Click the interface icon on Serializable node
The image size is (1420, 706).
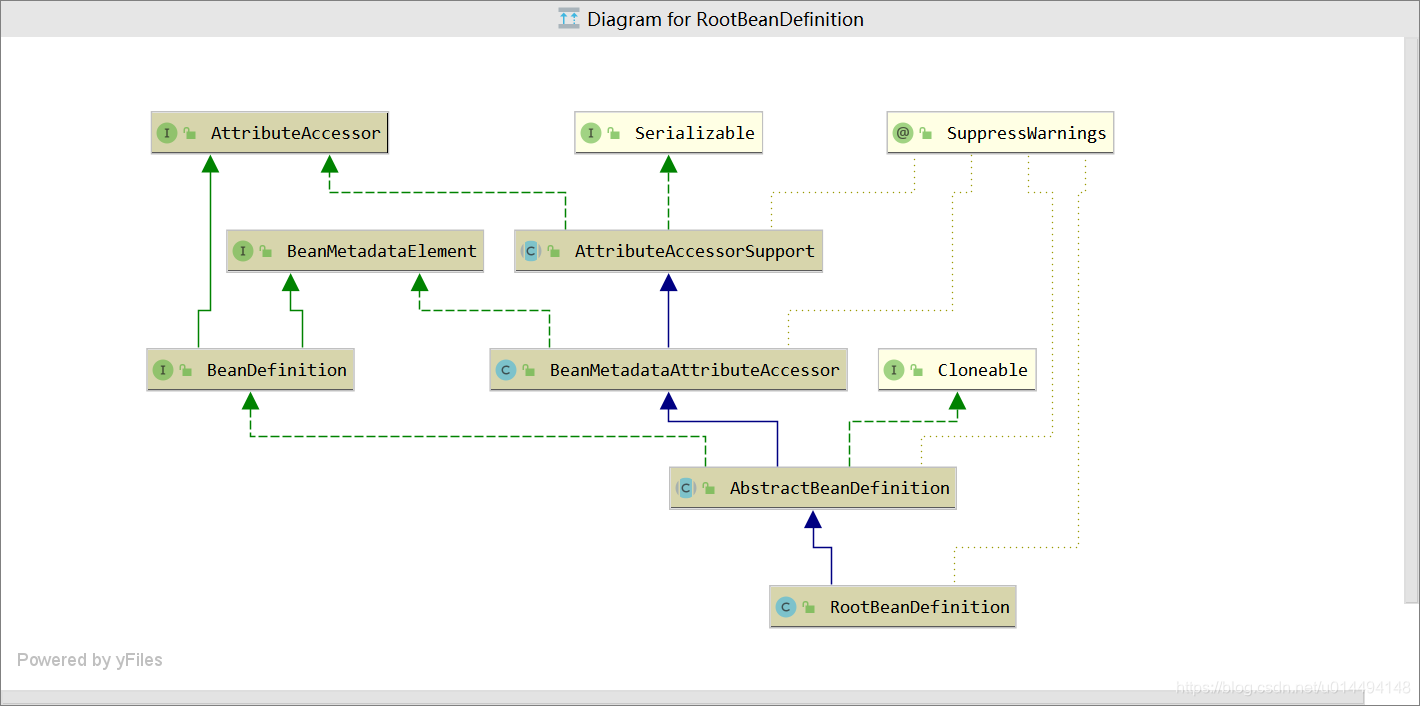point(591,133)
